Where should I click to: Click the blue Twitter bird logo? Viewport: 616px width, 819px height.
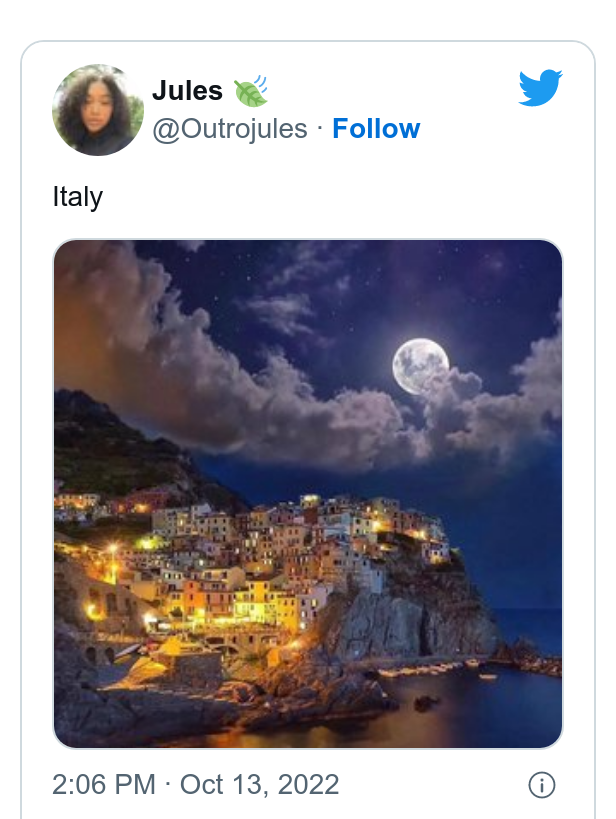tap(540, 87)
